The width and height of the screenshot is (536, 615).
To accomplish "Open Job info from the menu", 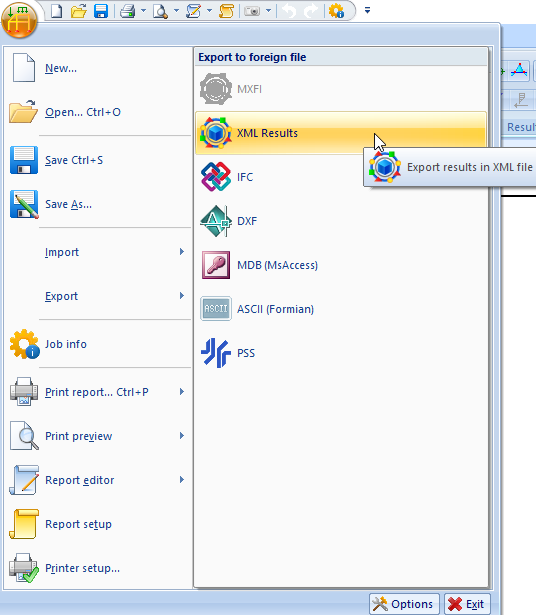I will tap(97, 344).
